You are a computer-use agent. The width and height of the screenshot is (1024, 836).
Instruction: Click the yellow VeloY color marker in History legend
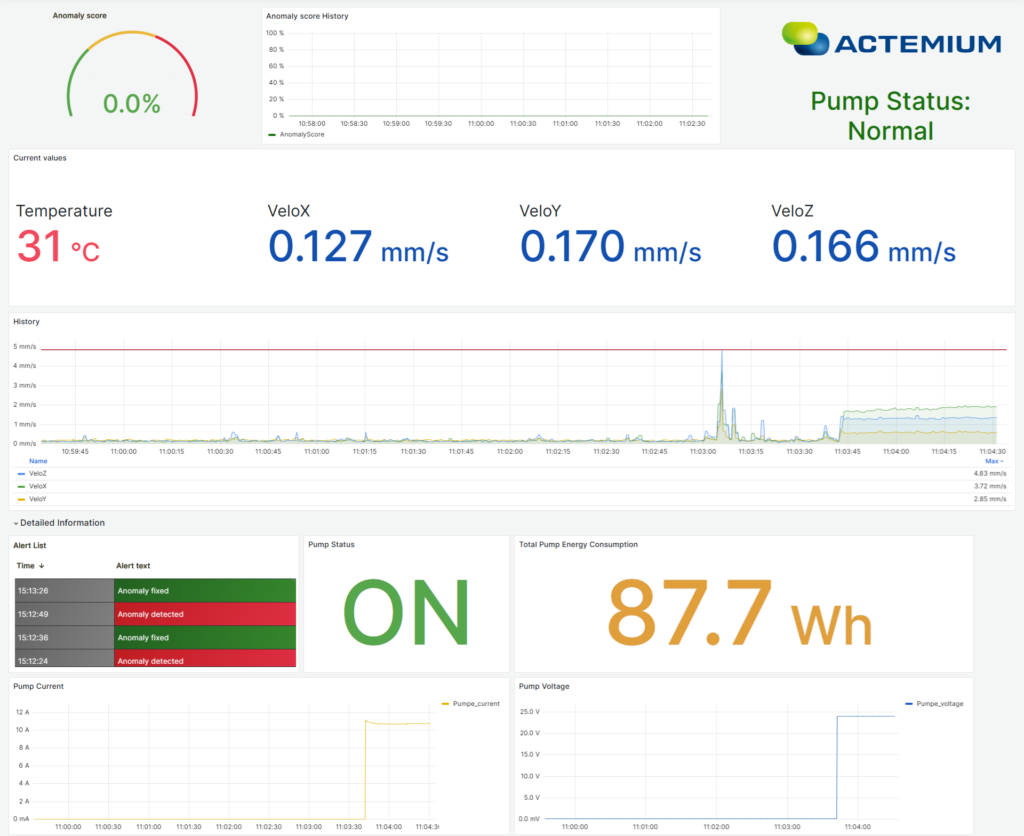tap(20, 498)
